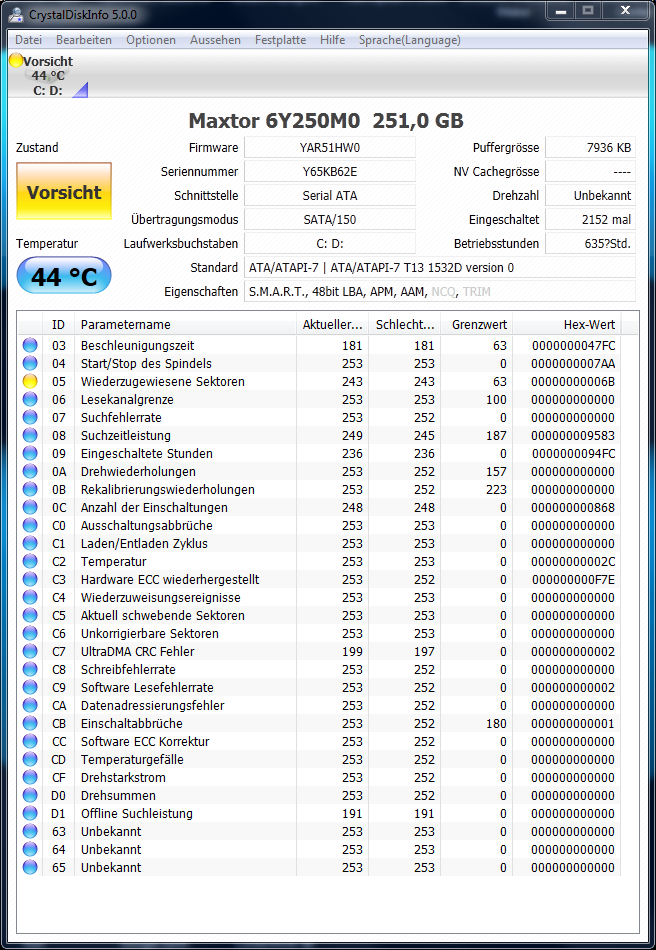Click the status icon for Software Lesefehlerrate

30,687
